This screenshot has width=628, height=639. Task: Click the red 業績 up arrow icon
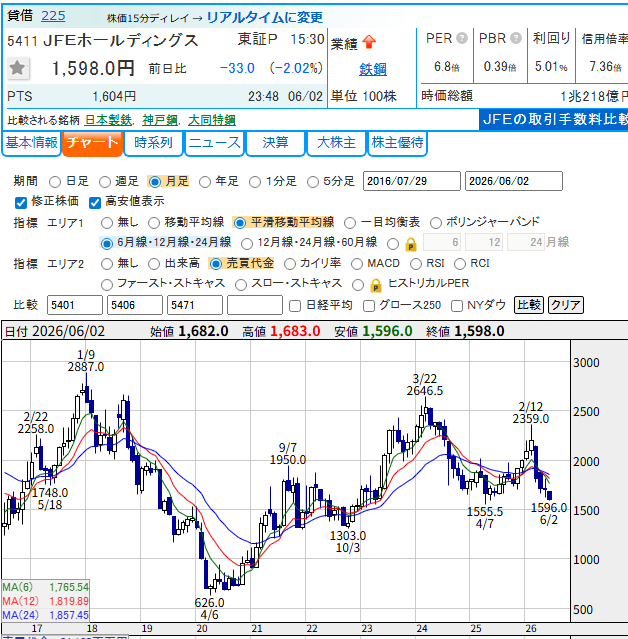369,42
